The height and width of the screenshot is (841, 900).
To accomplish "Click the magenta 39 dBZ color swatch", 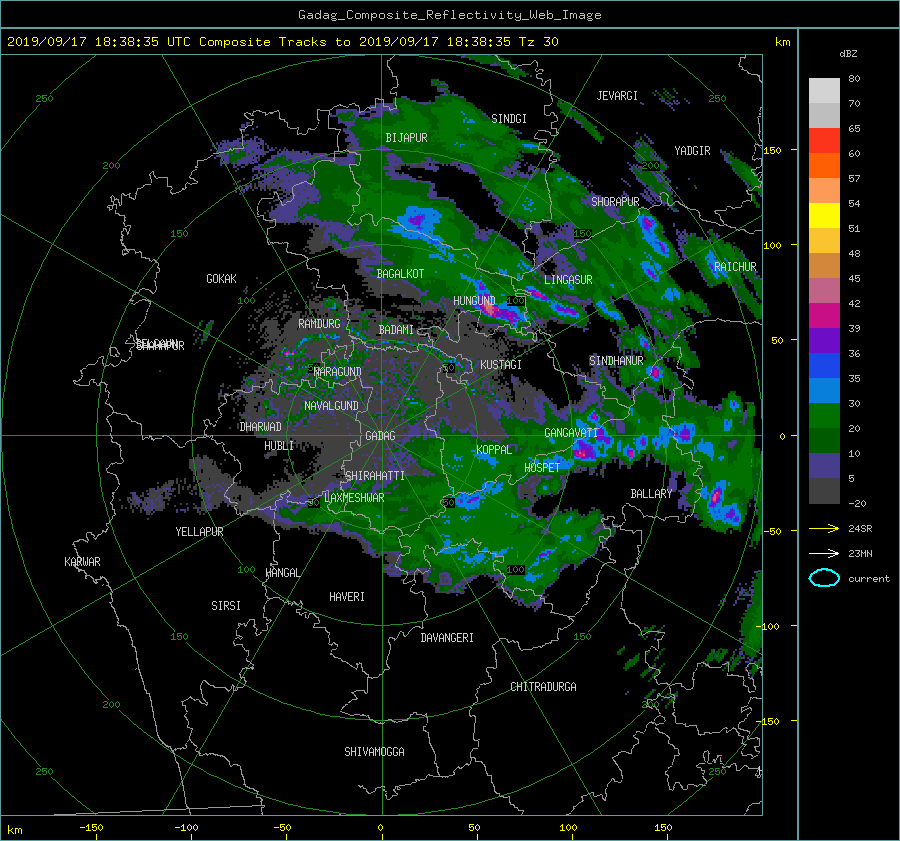I will (x=824, y=316).
